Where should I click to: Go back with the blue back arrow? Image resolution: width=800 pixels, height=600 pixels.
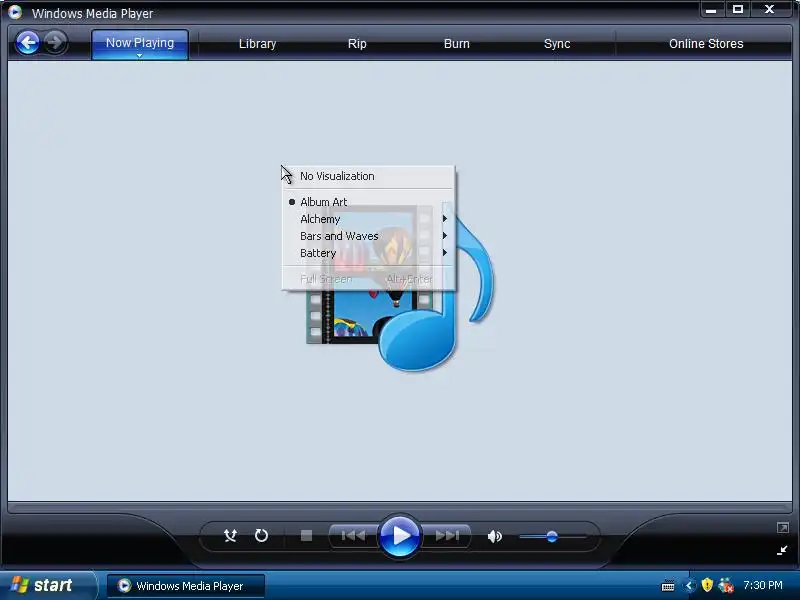tap(28, 43)
